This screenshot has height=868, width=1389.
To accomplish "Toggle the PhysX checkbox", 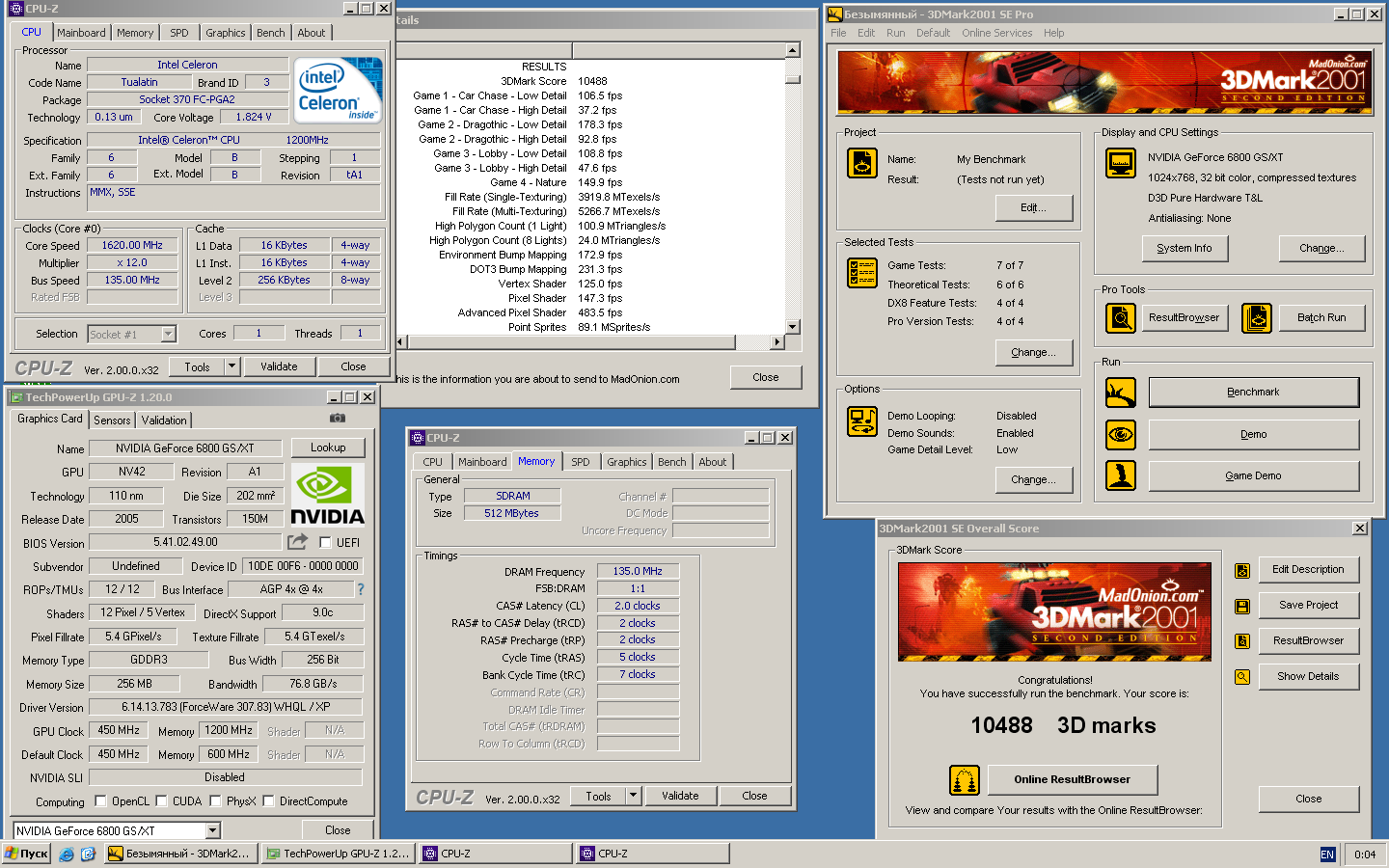I will (215, 800).
